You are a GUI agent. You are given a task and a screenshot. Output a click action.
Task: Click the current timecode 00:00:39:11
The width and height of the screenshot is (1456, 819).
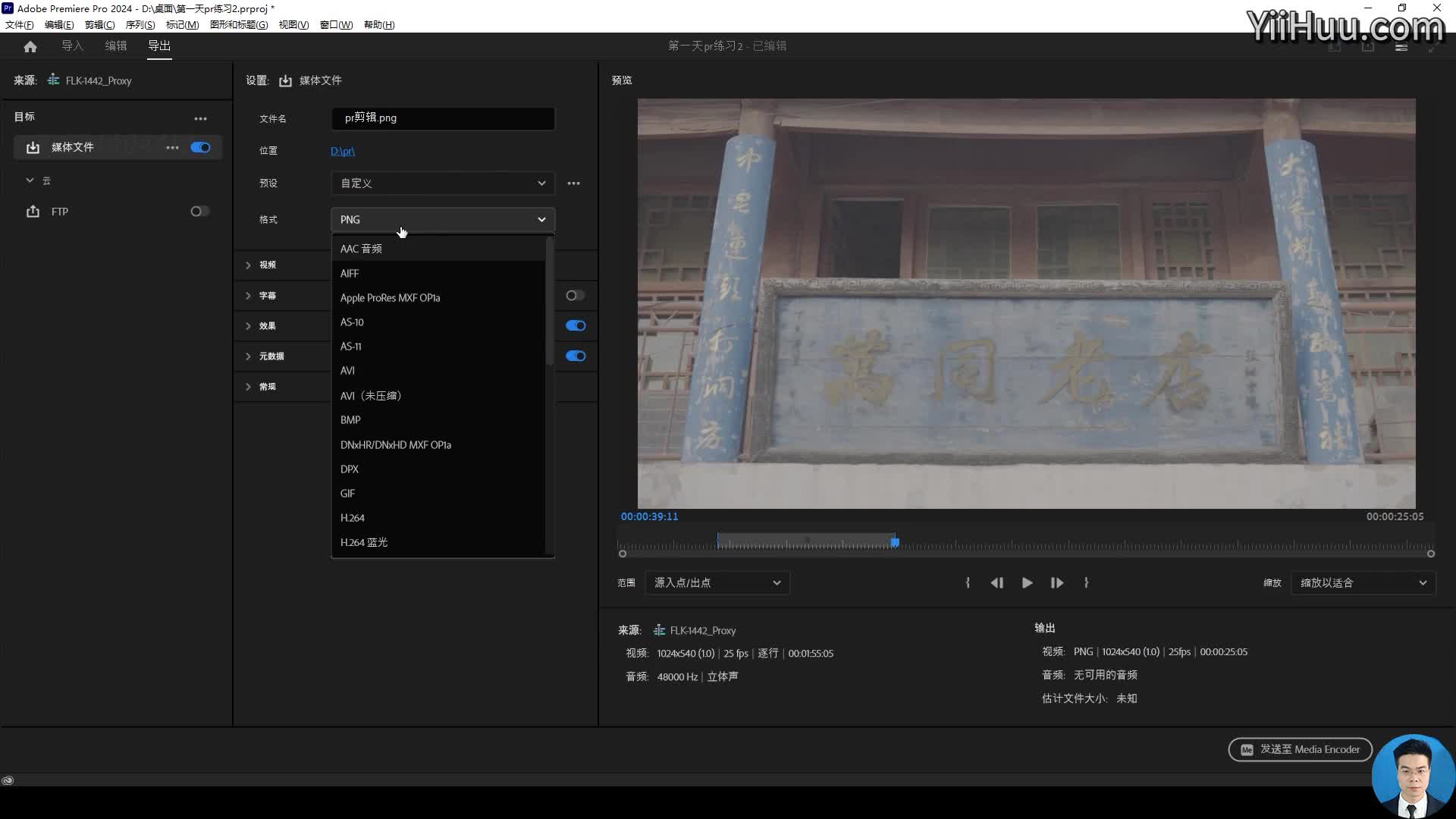point(650,516)
